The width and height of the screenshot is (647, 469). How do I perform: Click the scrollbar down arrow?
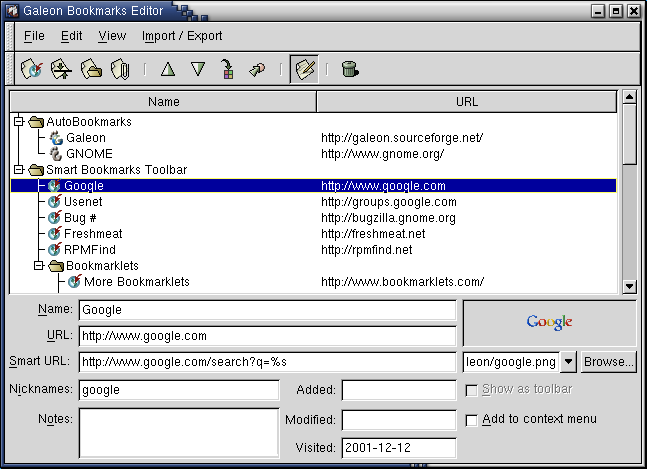629,286
